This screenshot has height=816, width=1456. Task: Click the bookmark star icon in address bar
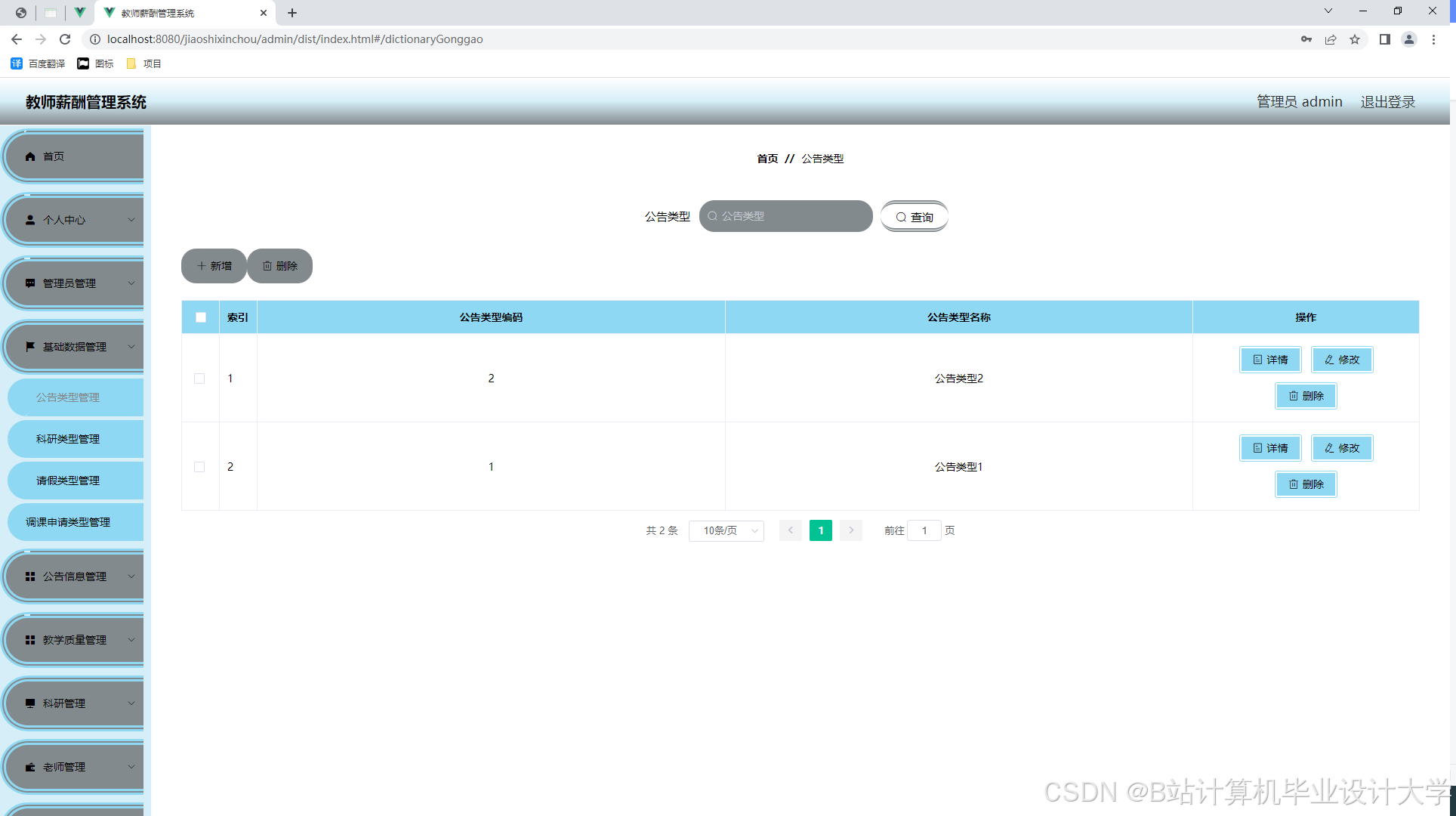1355,39
